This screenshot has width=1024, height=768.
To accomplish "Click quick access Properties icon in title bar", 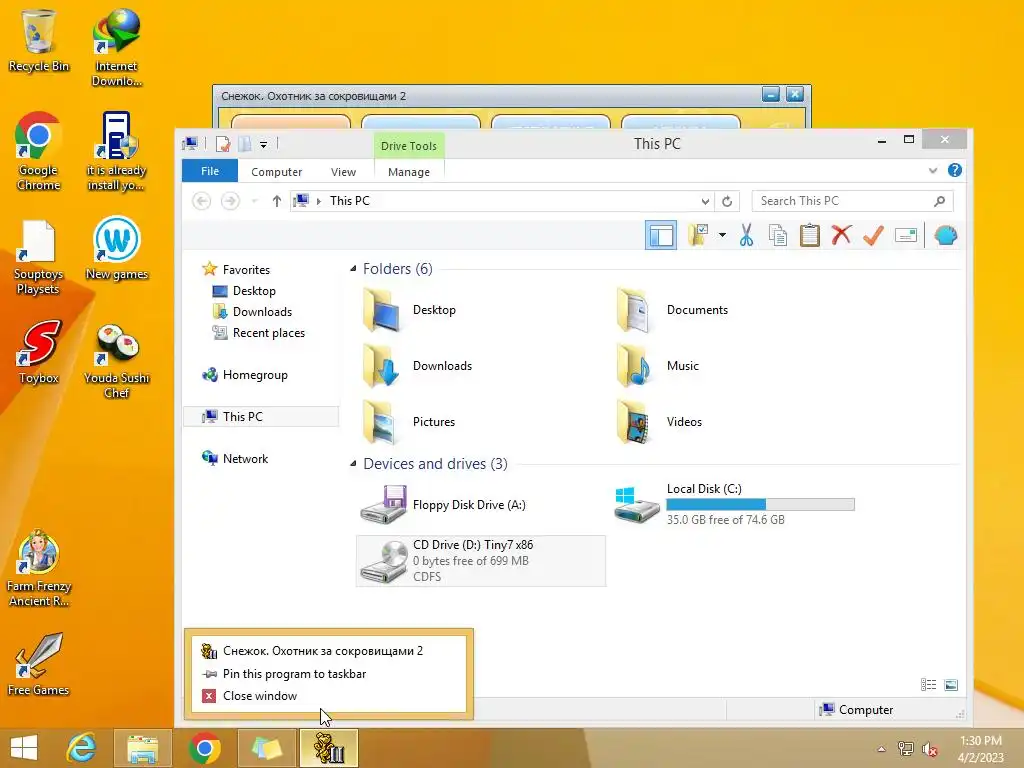I will (x=223, y=144).
